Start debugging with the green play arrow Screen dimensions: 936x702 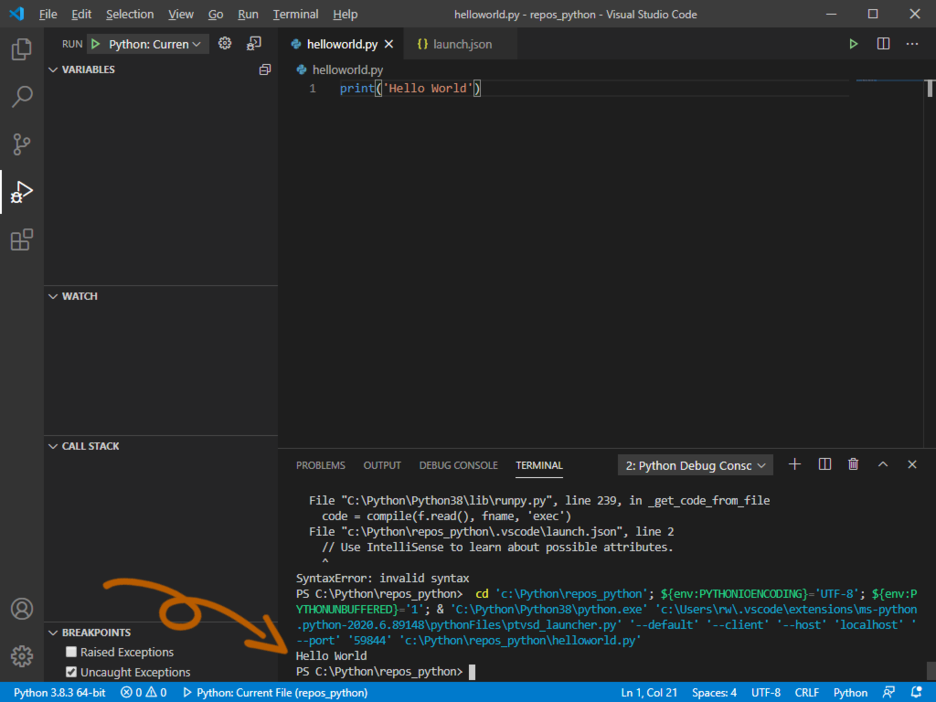pyautogui.click(x=96, y=44)
